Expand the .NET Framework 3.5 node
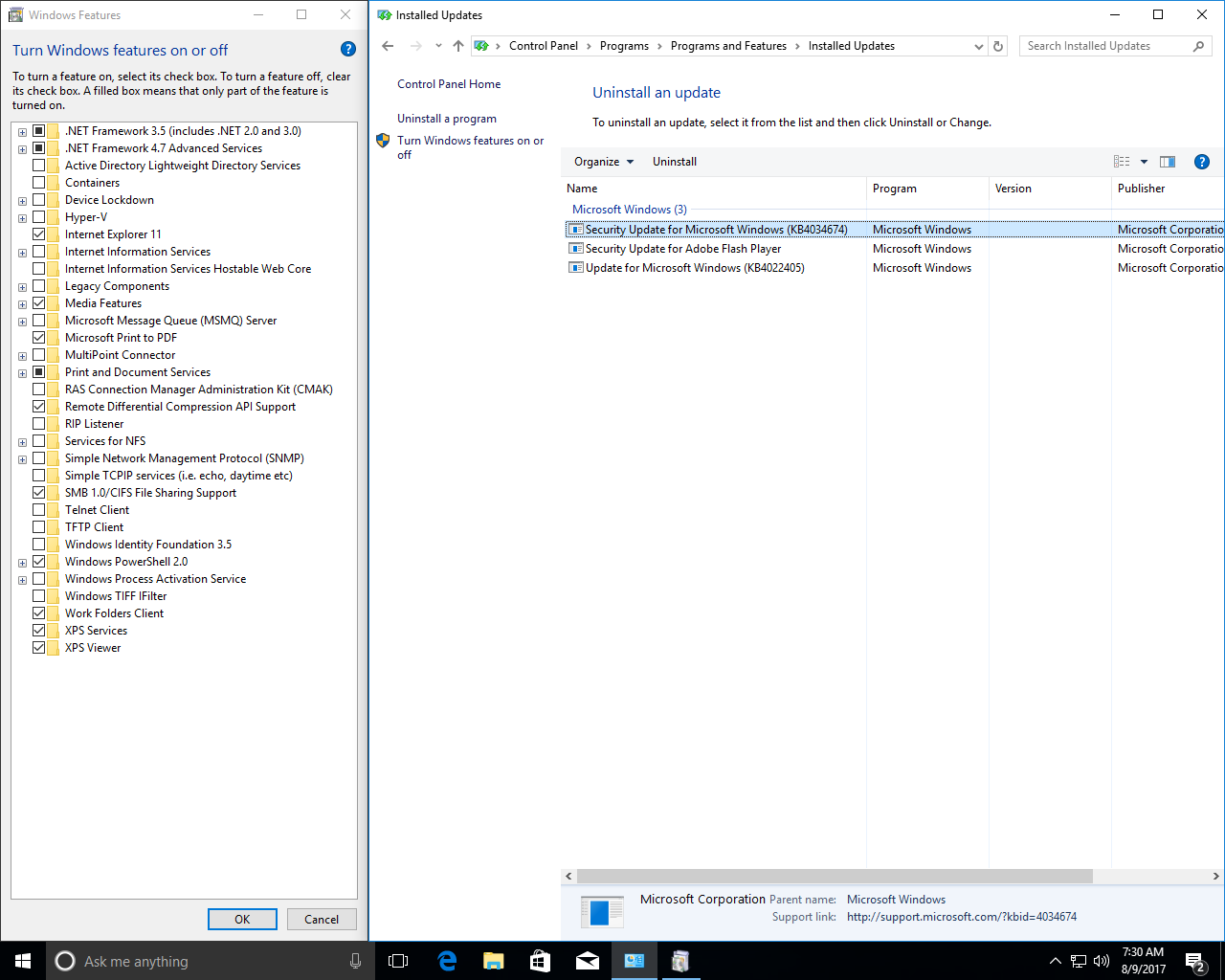1225x980 pixels. coord(22,132)
